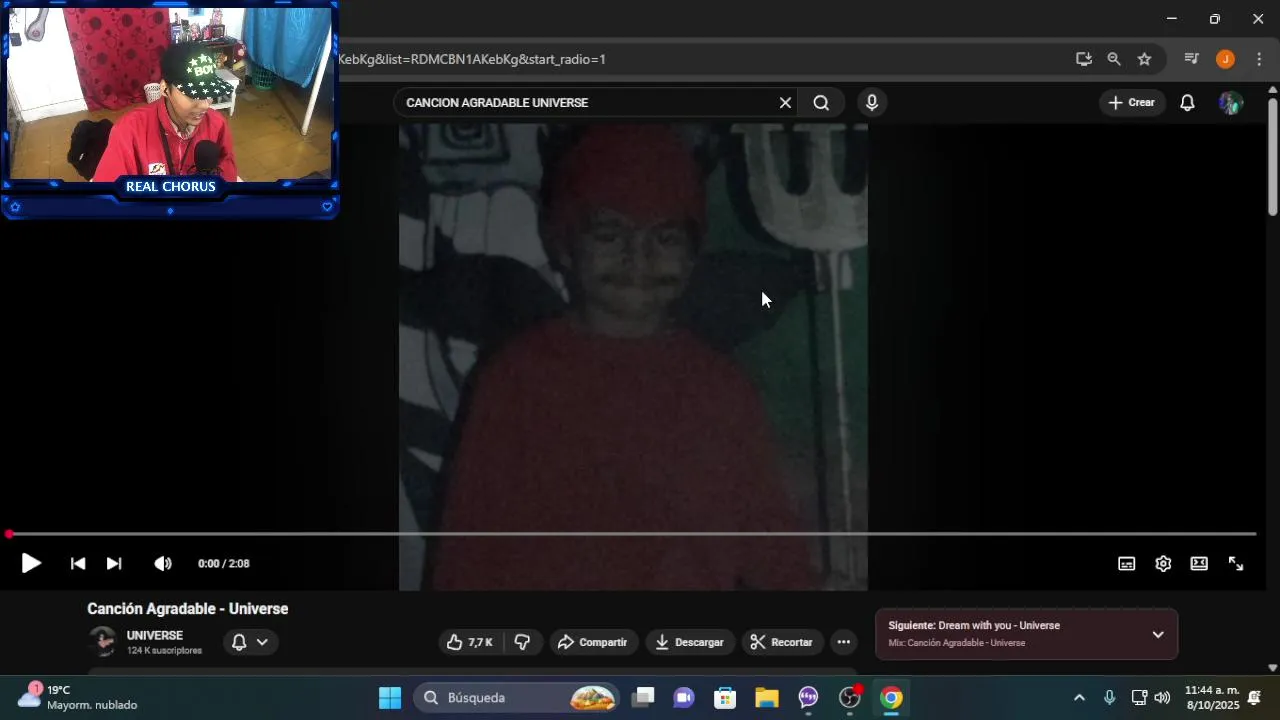Open Chrome zoom indicator

(1113, 59)
